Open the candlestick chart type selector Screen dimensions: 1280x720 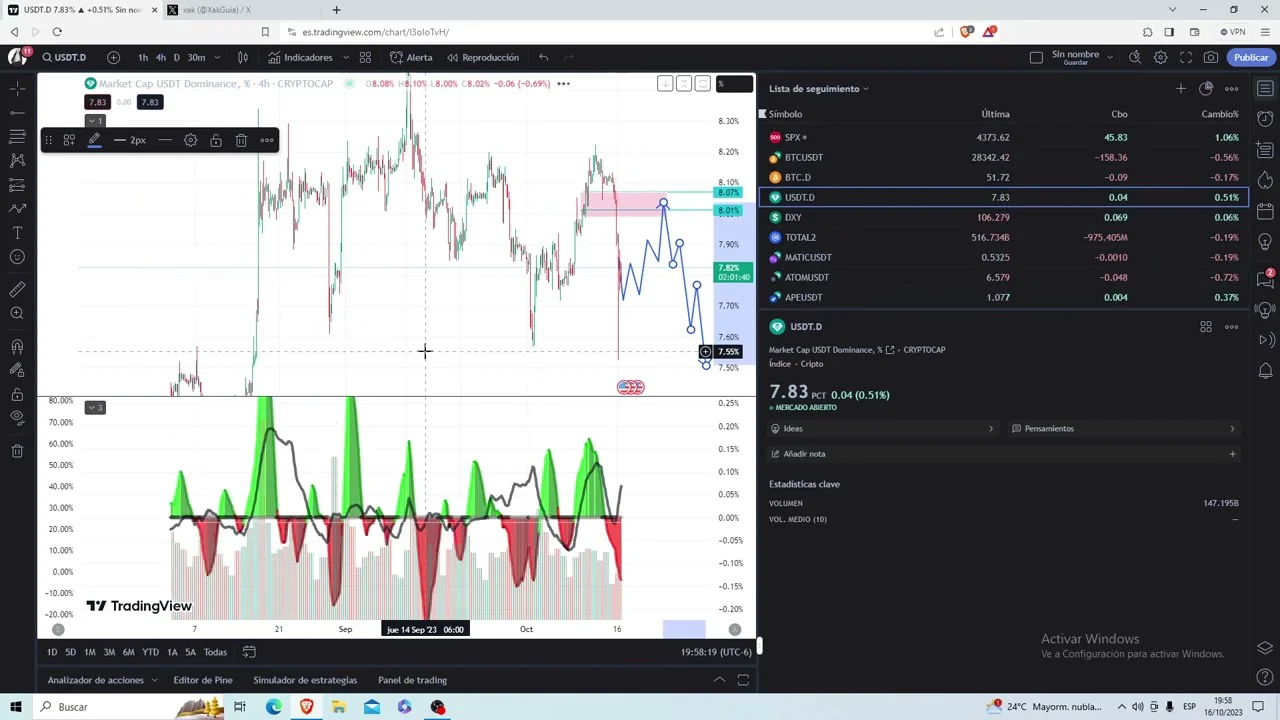click(x=242, y=57)
